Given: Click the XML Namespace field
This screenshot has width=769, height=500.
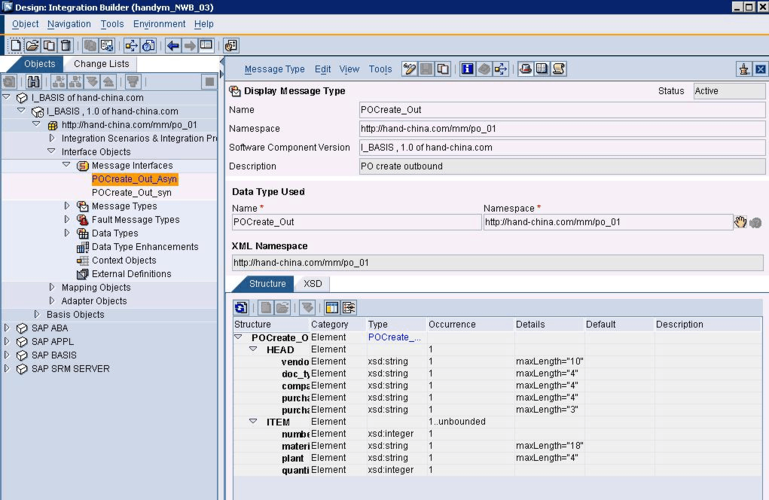Looking at the screenshot, I should pos(497,263).
